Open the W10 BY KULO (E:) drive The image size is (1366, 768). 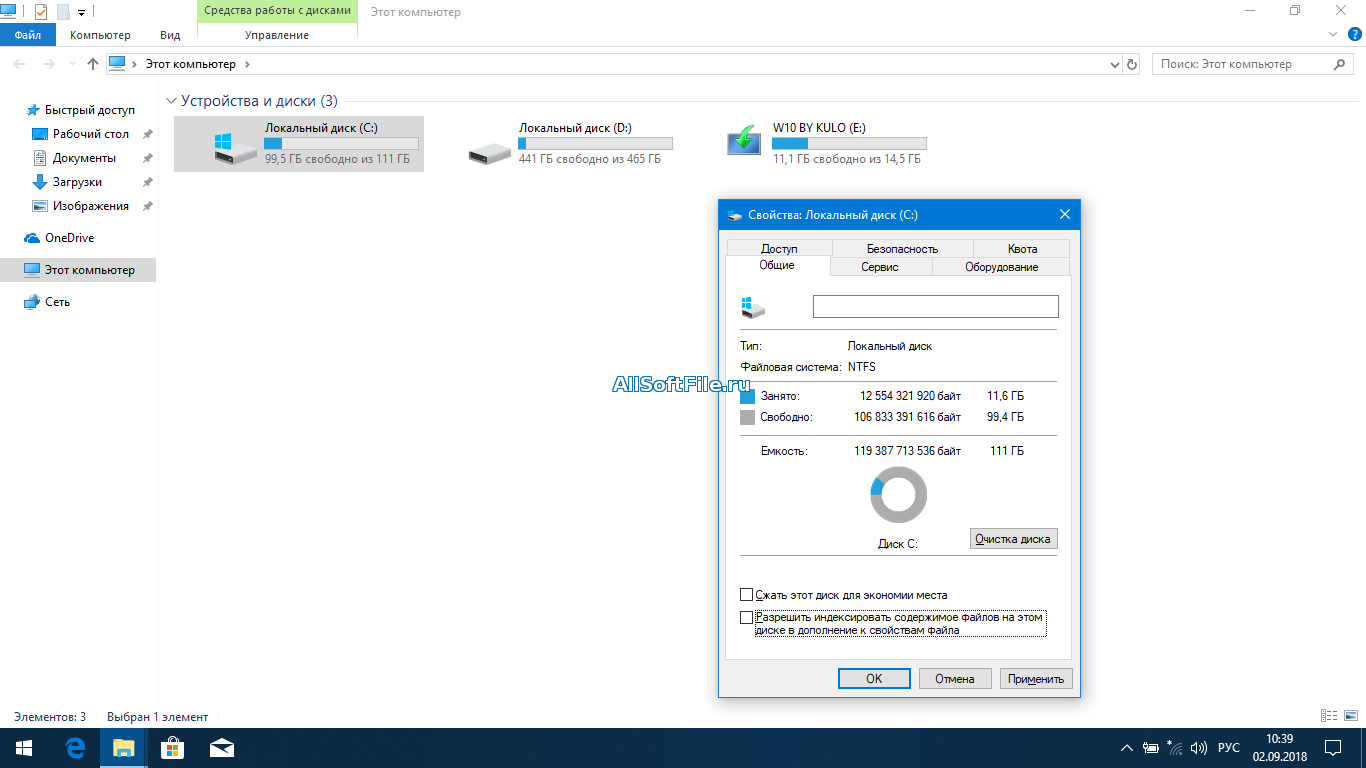[744, 143]
